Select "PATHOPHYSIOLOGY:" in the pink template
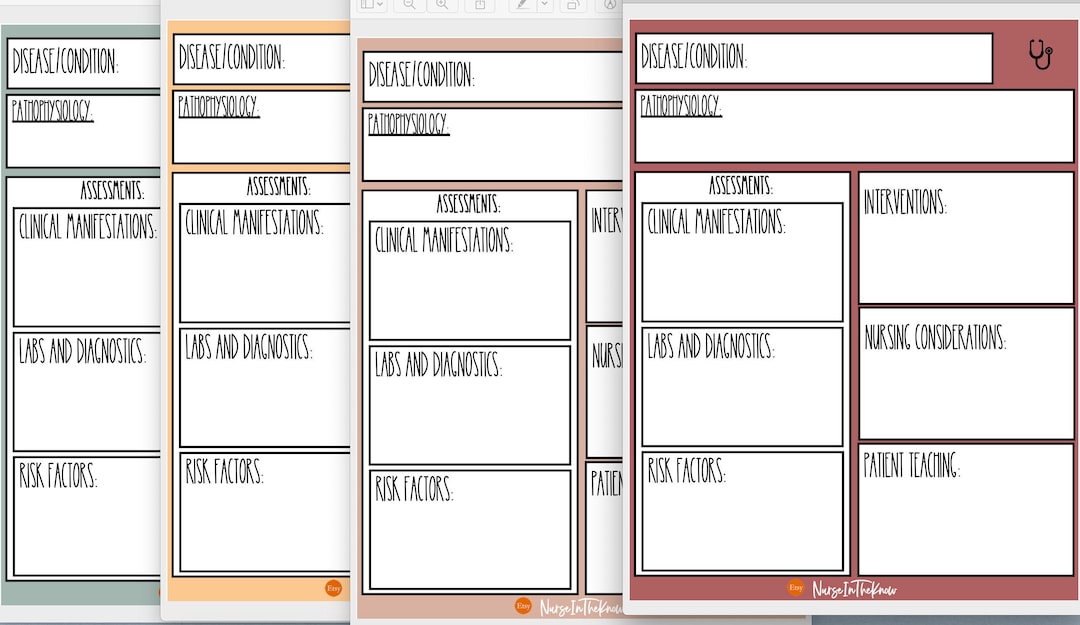The width and height of the screenshot is (1080, 625). pyautogui.click(x=408, y=124)
